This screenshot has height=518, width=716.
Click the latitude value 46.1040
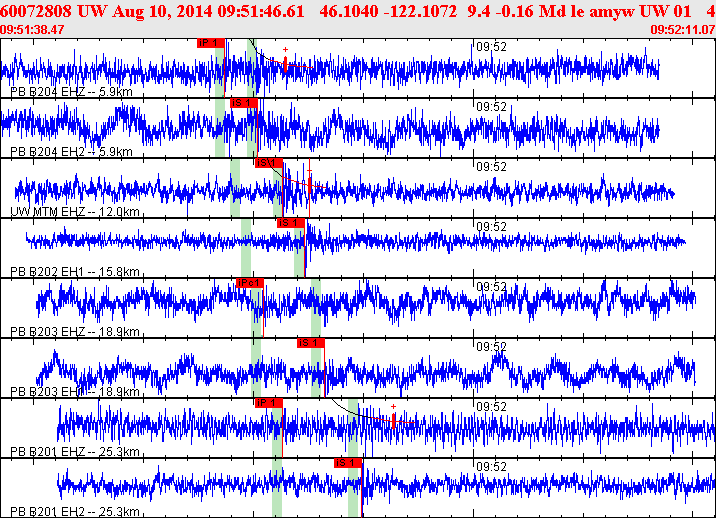click(x=349, y=11)
